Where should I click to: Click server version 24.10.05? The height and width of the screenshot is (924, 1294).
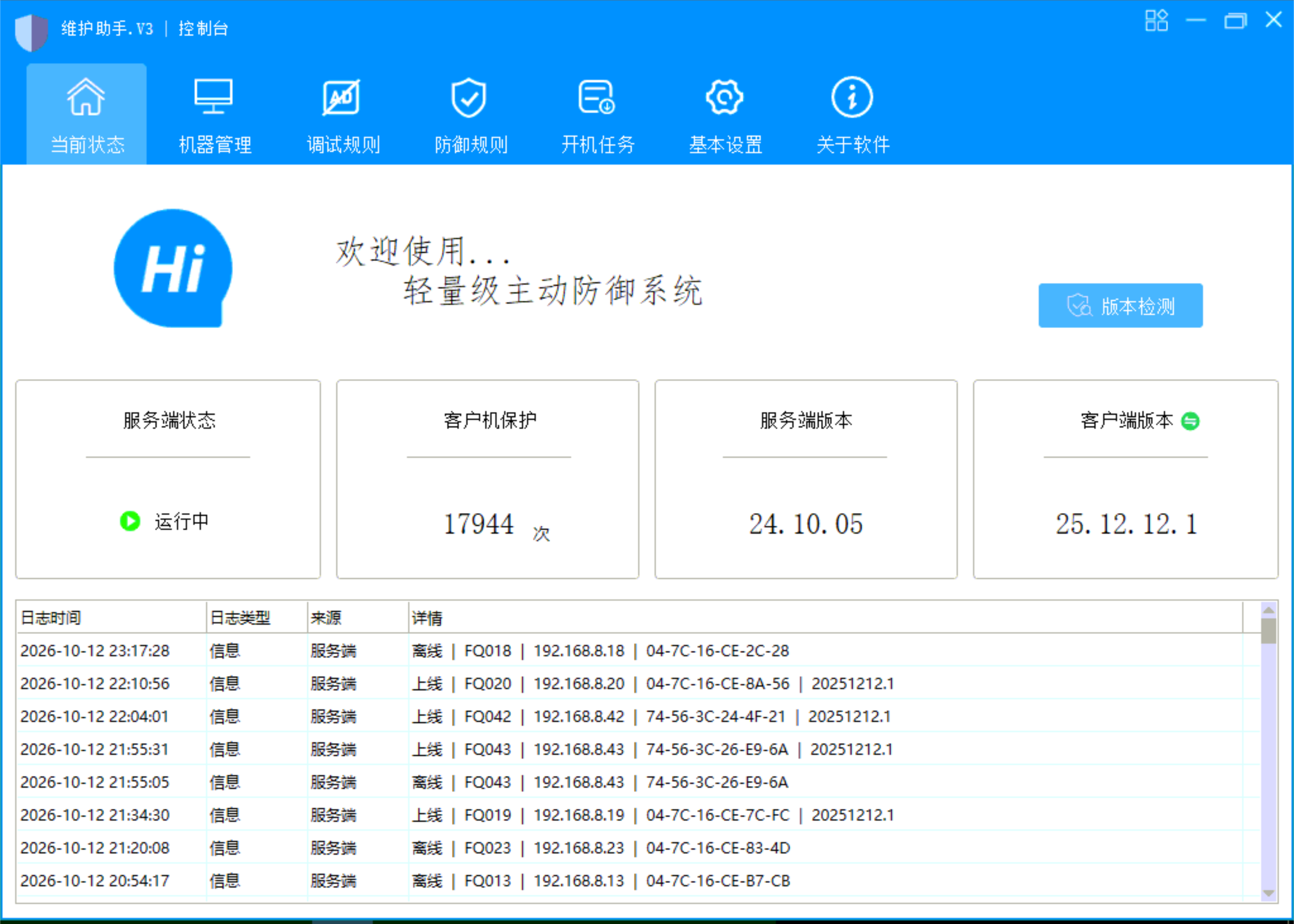coord(805,524)
